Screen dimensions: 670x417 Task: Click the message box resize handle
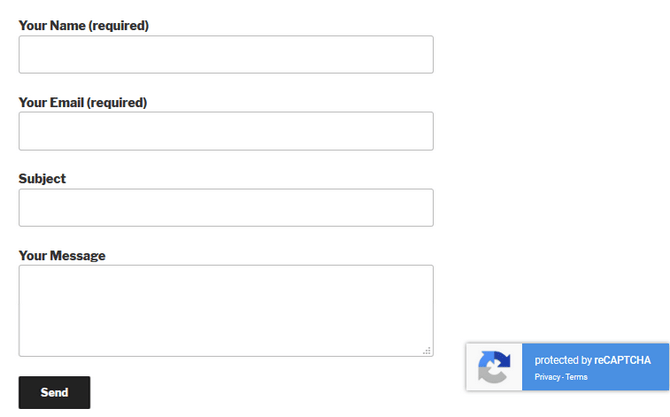point(427,350)
